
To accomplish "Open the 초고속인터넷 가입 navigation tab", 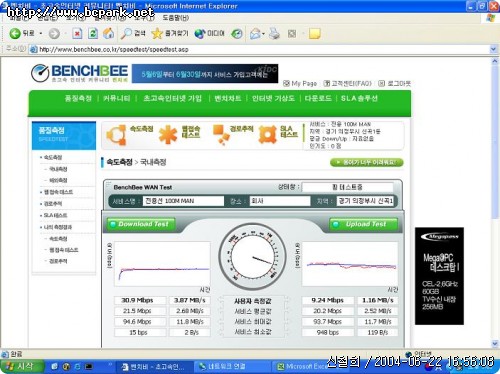I will click(x=172, y=98).
